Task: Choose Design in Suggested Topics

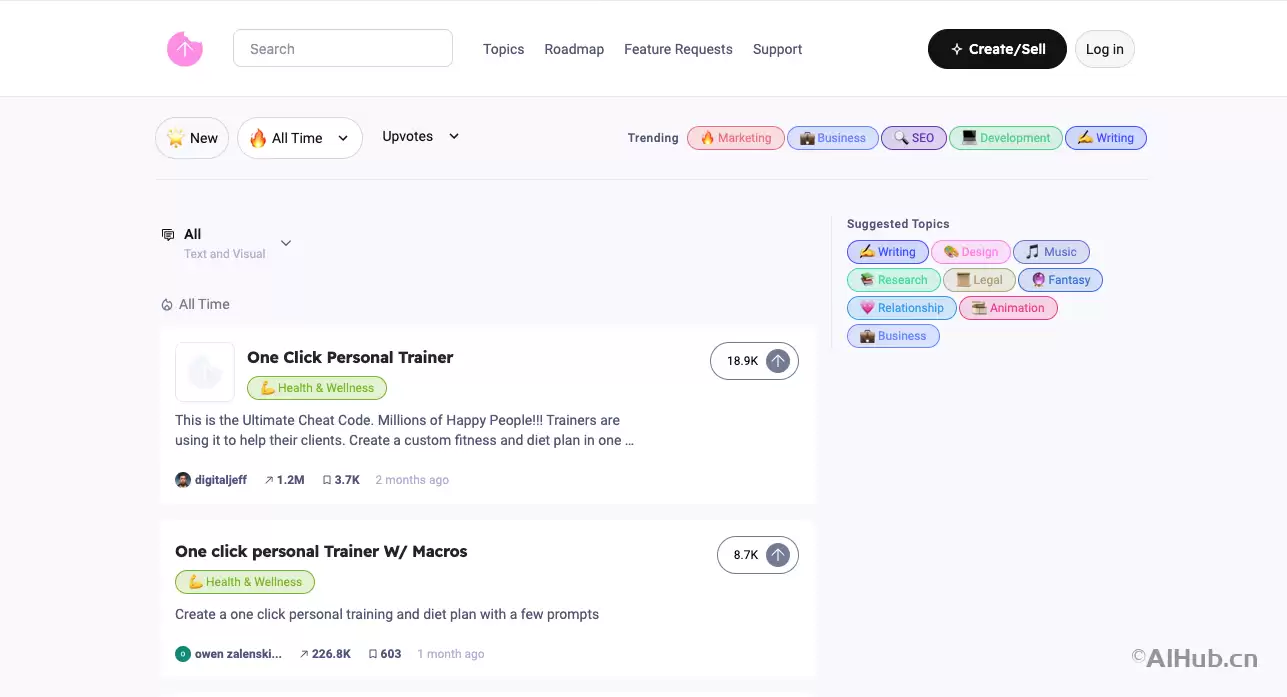Action: (x=970, y=252)
